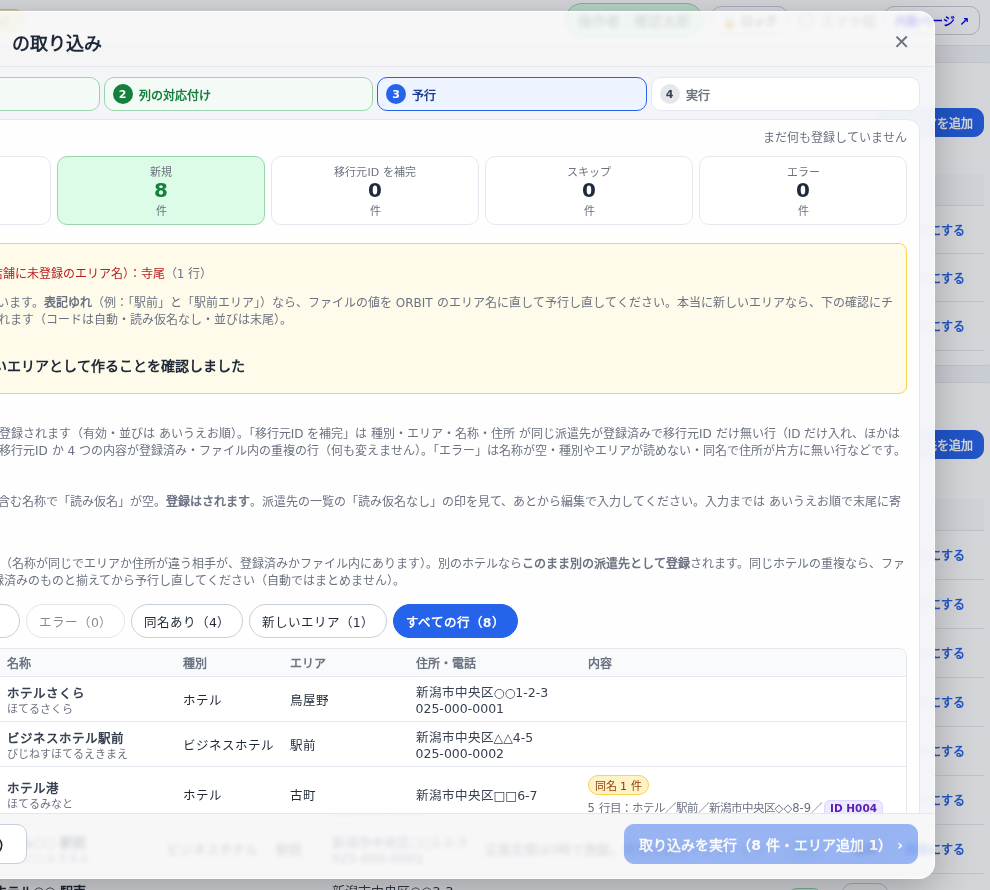Filter rows by 新しいエリア（1）chip
This screenshot has width=990, height=890.
(x=318, y=622)
